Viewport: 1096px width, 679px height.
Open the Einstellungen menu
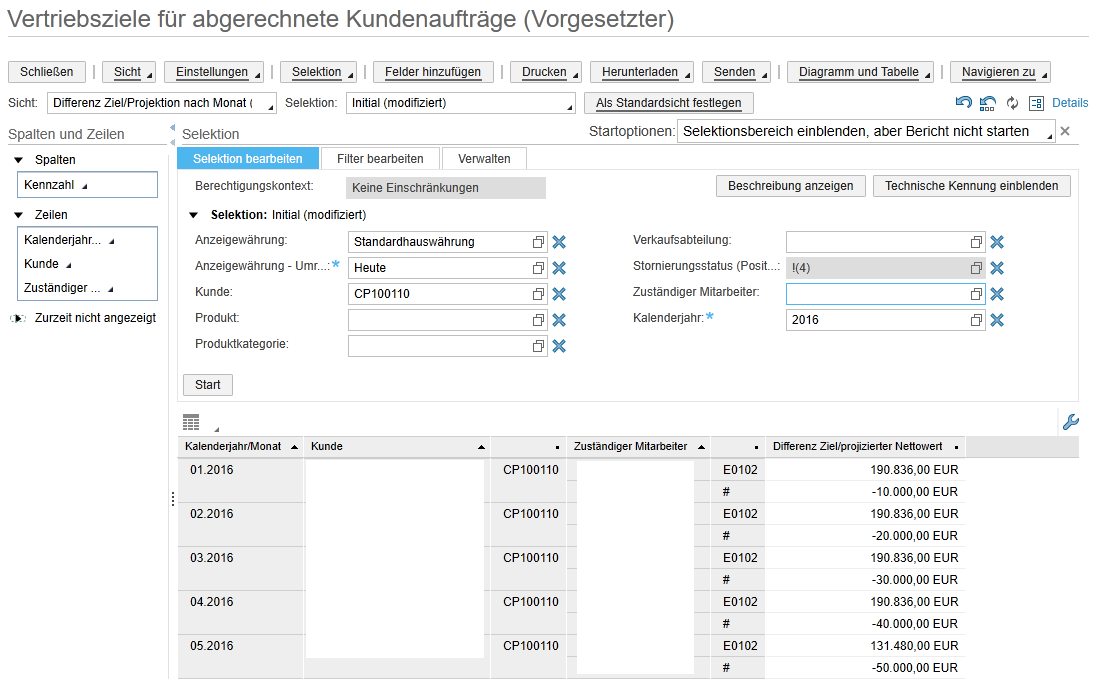[214, 72]
